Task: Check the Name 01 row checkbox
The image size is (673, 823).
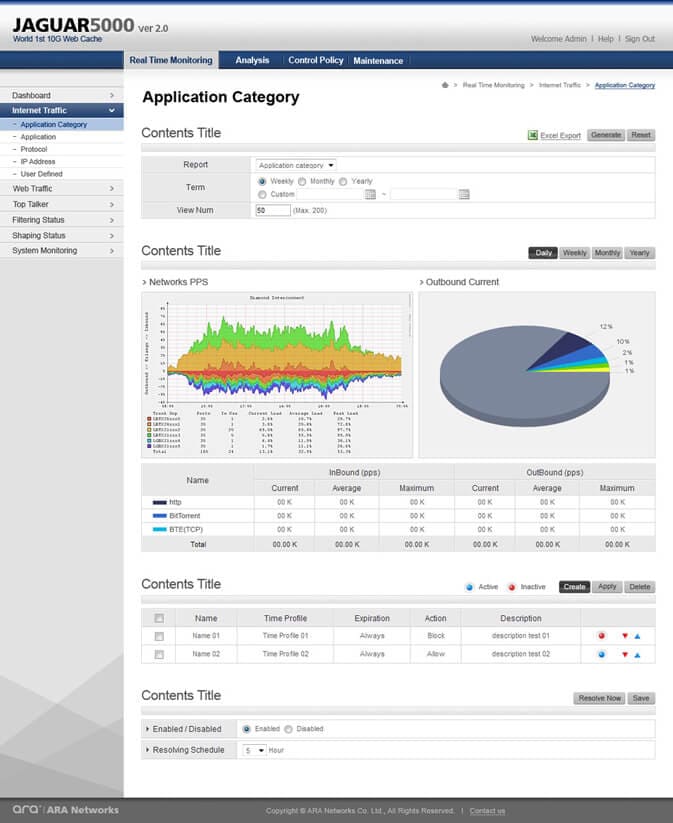Action: 159,636
